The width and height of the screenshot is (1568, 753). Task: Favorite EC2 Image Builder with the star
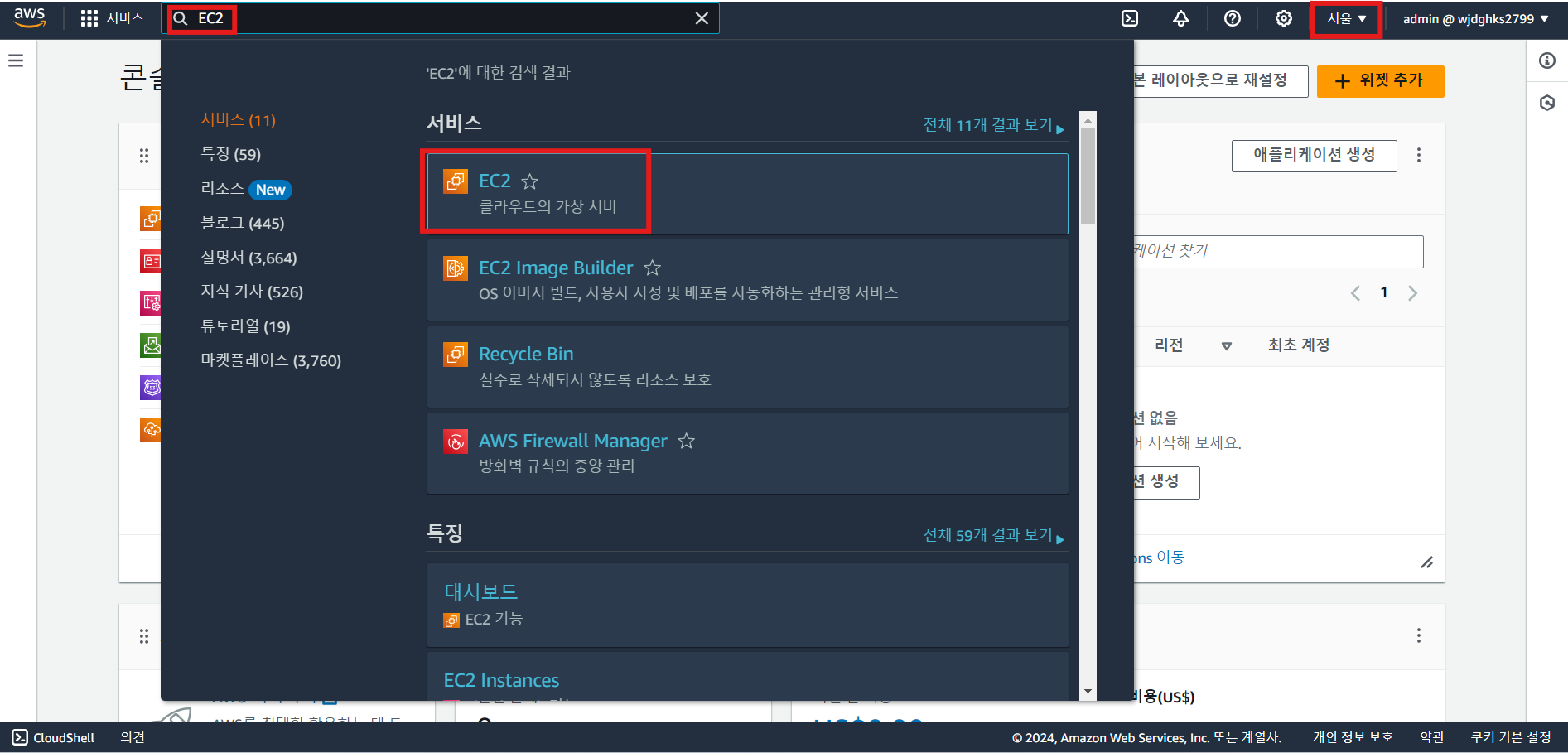653,268
